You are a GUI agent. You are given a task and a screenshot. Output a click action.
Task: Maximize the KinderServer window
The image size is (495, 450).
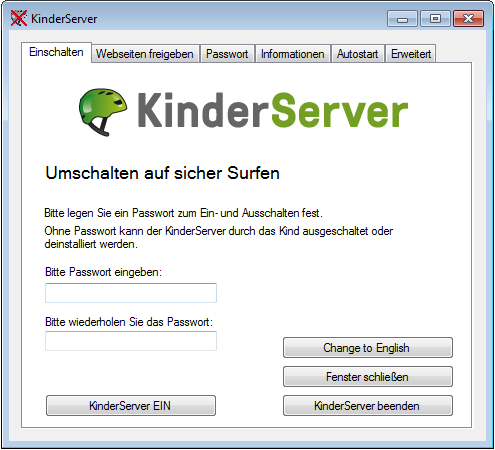[x=435, y=19]
